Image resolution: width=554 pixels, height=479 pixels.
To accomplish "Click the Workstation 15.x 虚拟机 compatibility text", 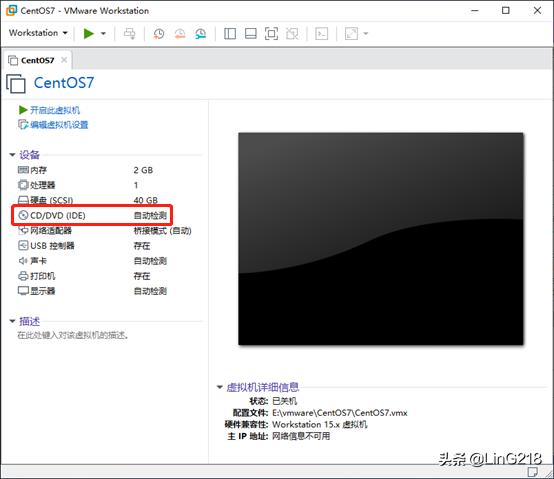I will click(320, 424).
